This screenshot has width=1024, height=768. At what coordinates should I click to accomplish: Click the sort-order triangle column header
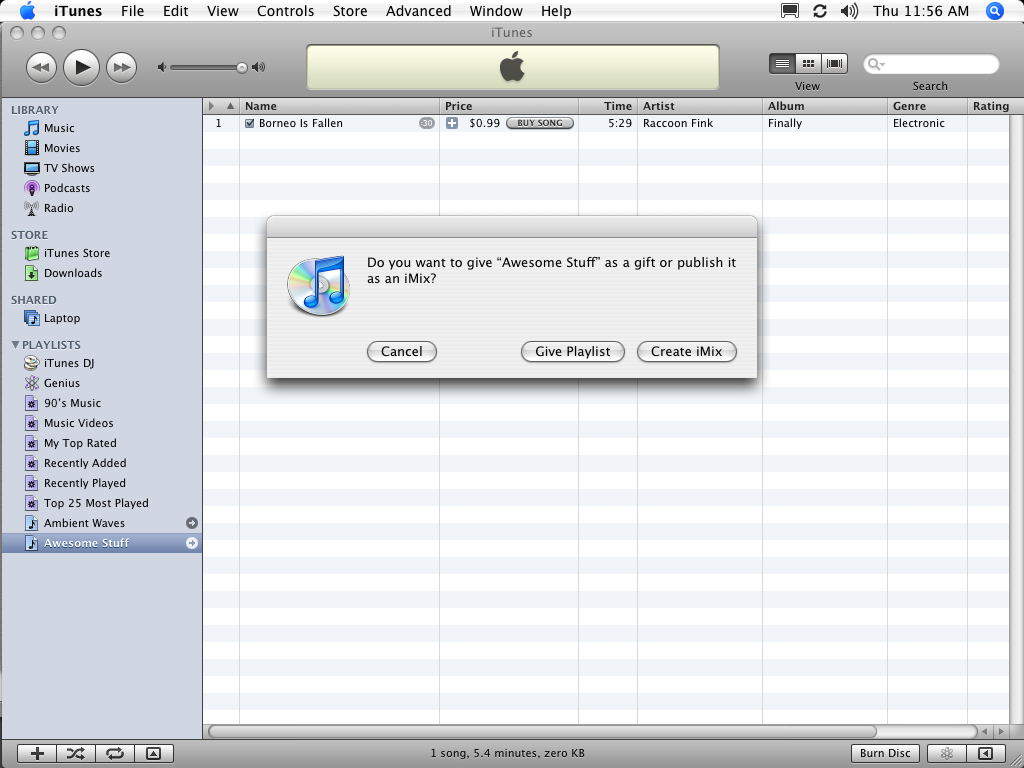pos(230,106)
